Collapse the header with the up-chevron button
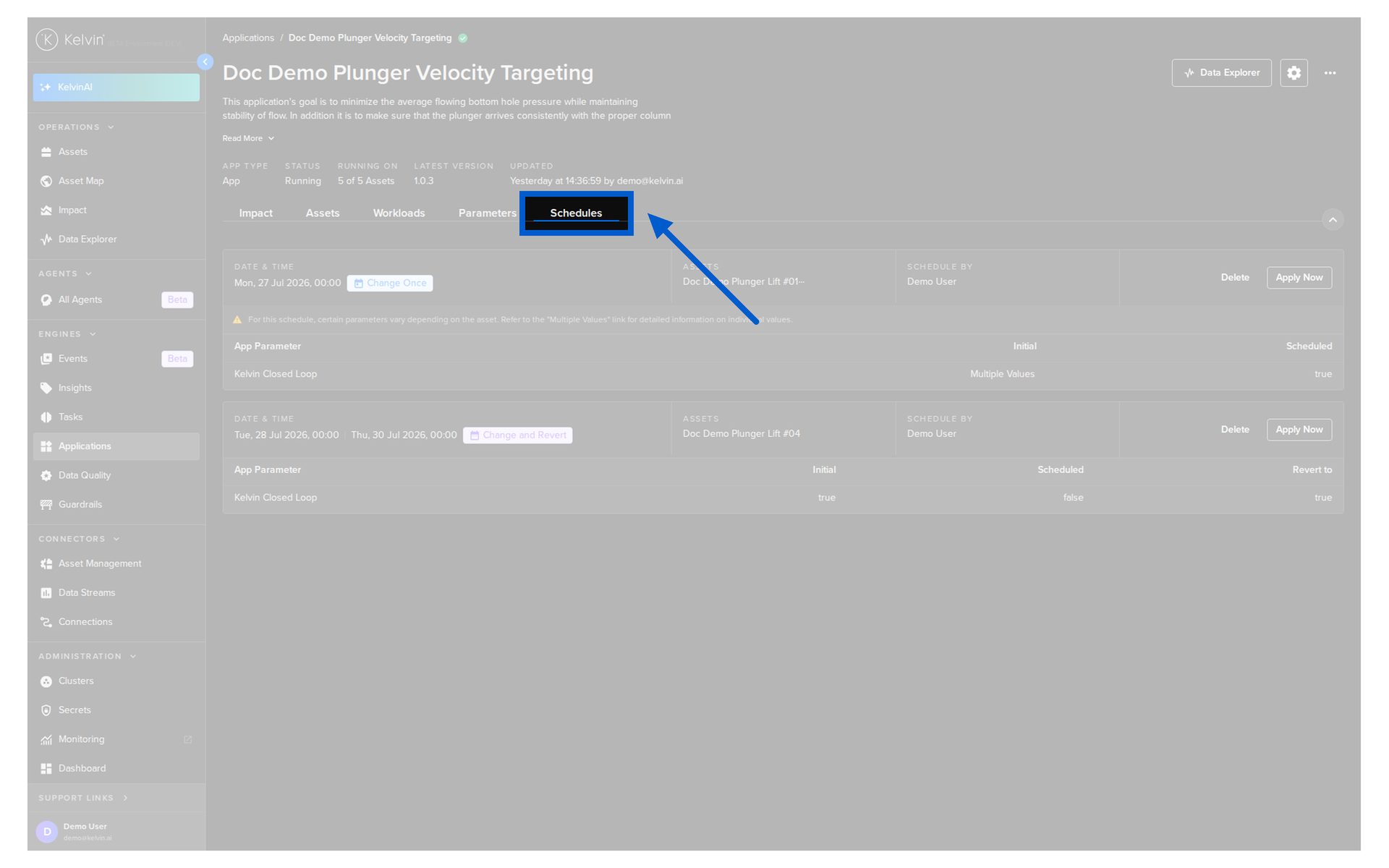Viewport: 1389px width, 868px height. pyautogui.click(x=1333, y=219)
